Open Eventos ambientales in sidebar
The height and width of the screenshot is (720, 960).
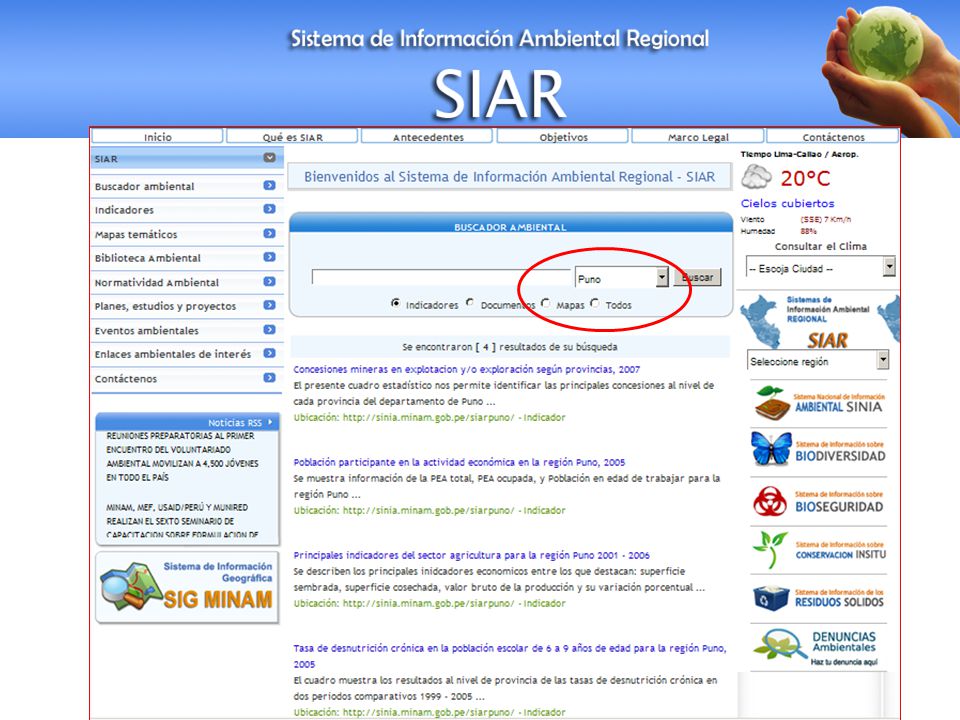[x=146, y=331]
